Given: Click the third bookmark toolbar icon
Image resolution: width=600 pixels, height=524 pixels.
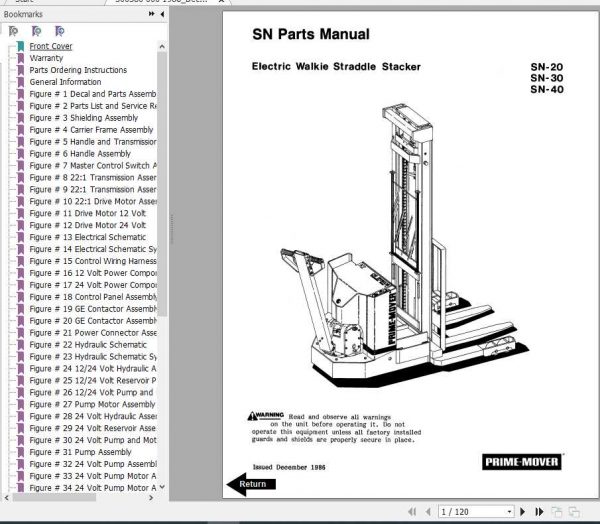Looking at the screenshot, I should [x=59, y=31].
